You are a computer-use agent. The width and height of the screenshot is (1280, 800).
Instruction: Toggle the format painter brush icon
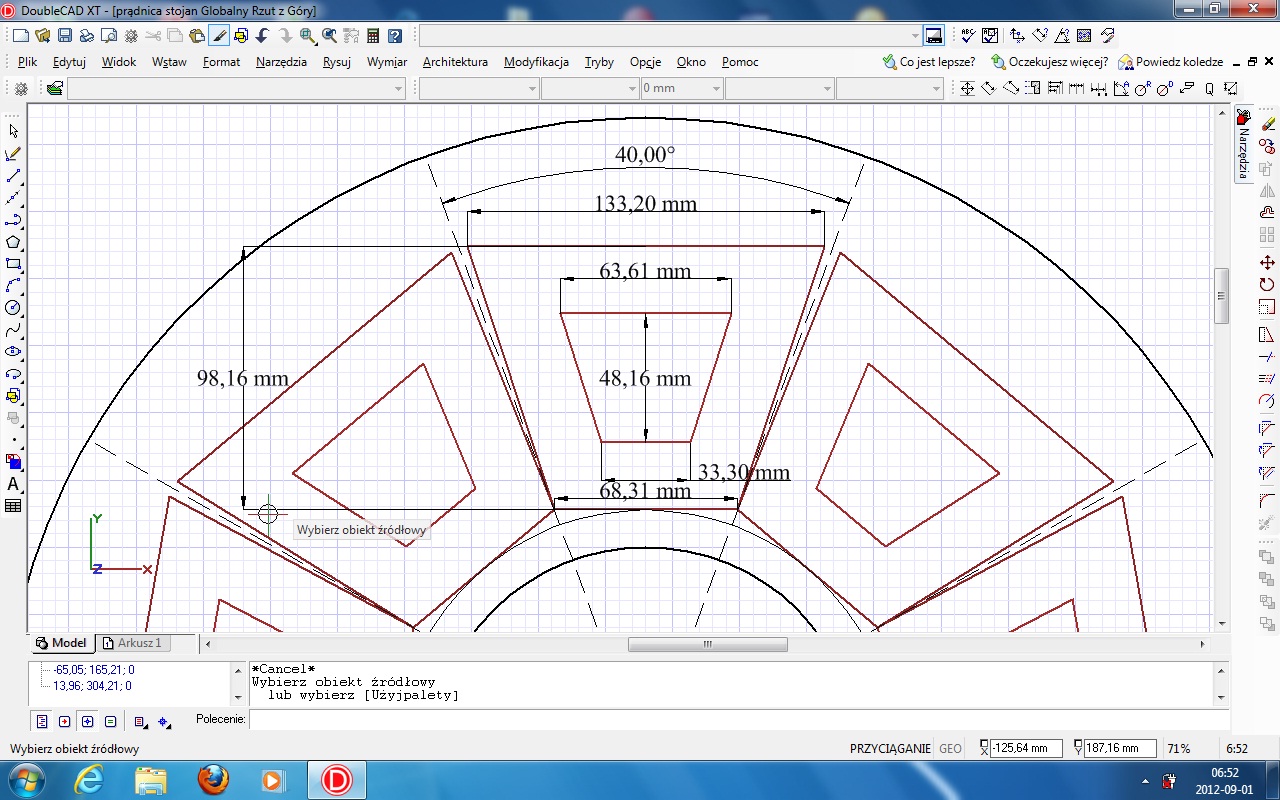pyautogui.click(x=220, y=36)
